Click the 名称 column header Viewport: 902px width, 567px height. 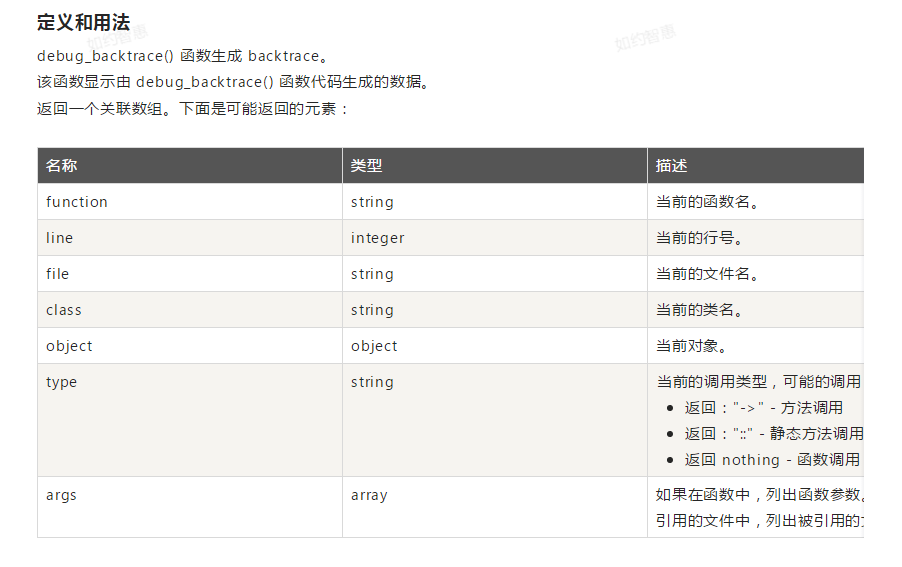61,166
